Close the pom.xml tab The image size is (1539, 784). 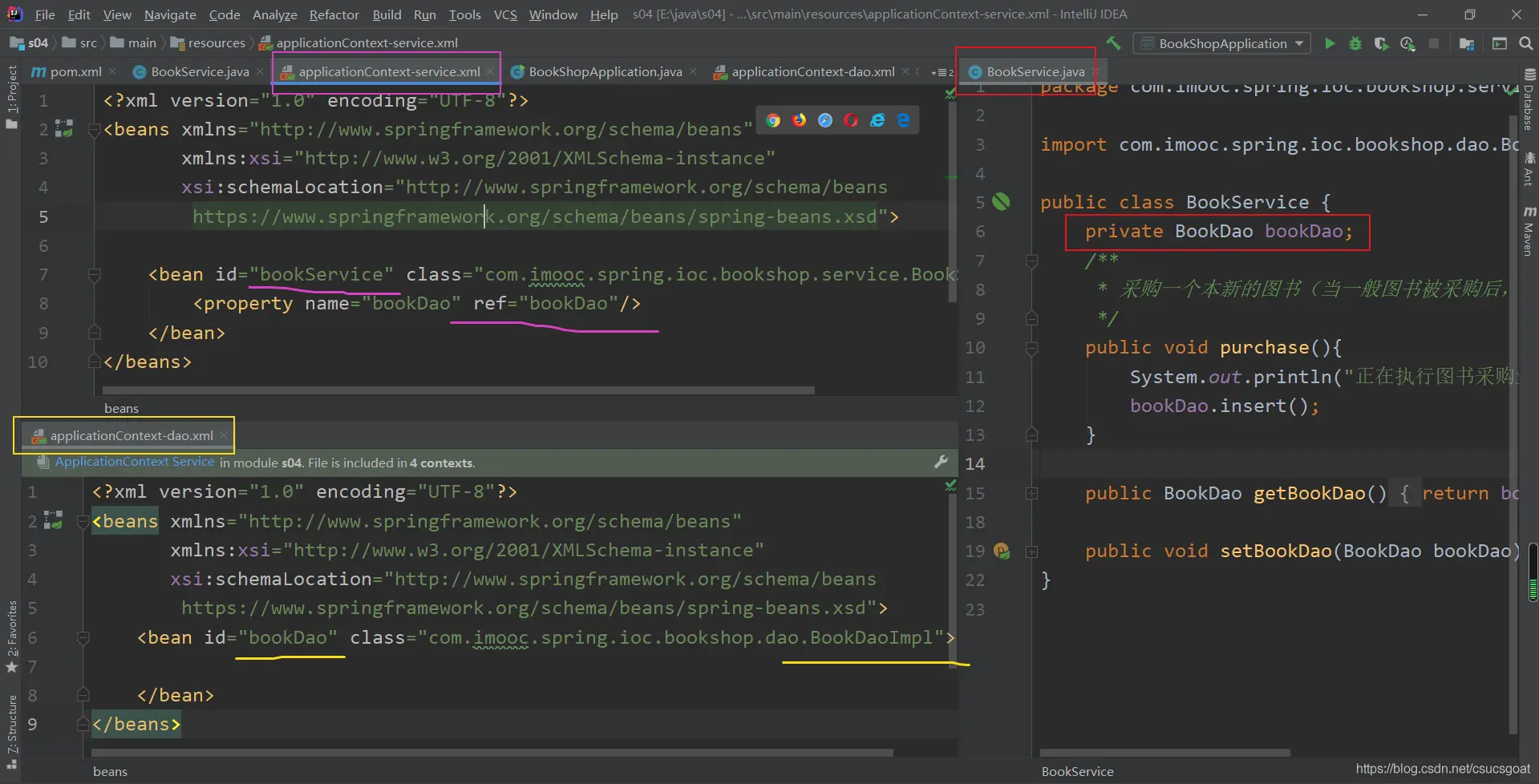[x=112, y=72]
